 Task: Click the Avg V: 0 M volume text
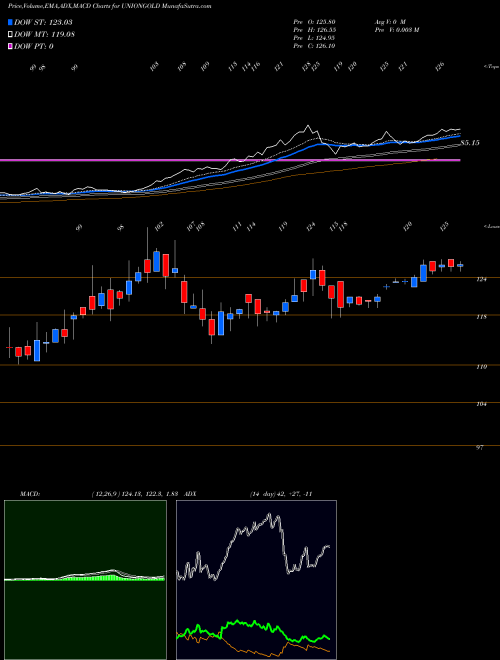389,21
